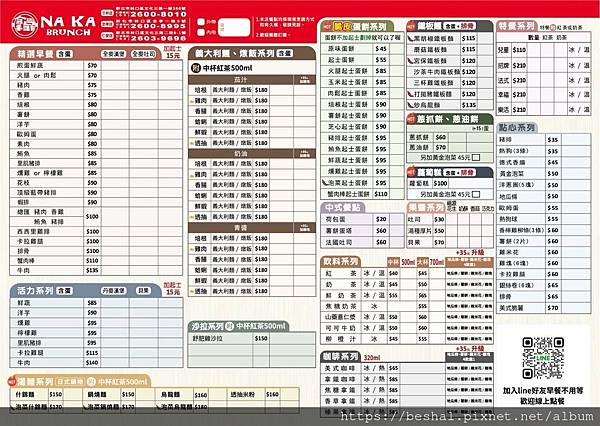Screen dimensions: 600x426
Task: Click 兒童 $110 set meal row
Action: (x=543, y=50)
